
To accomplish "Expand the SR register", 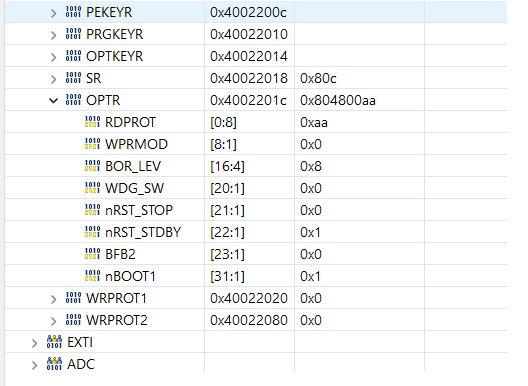I will pos(54,79).
